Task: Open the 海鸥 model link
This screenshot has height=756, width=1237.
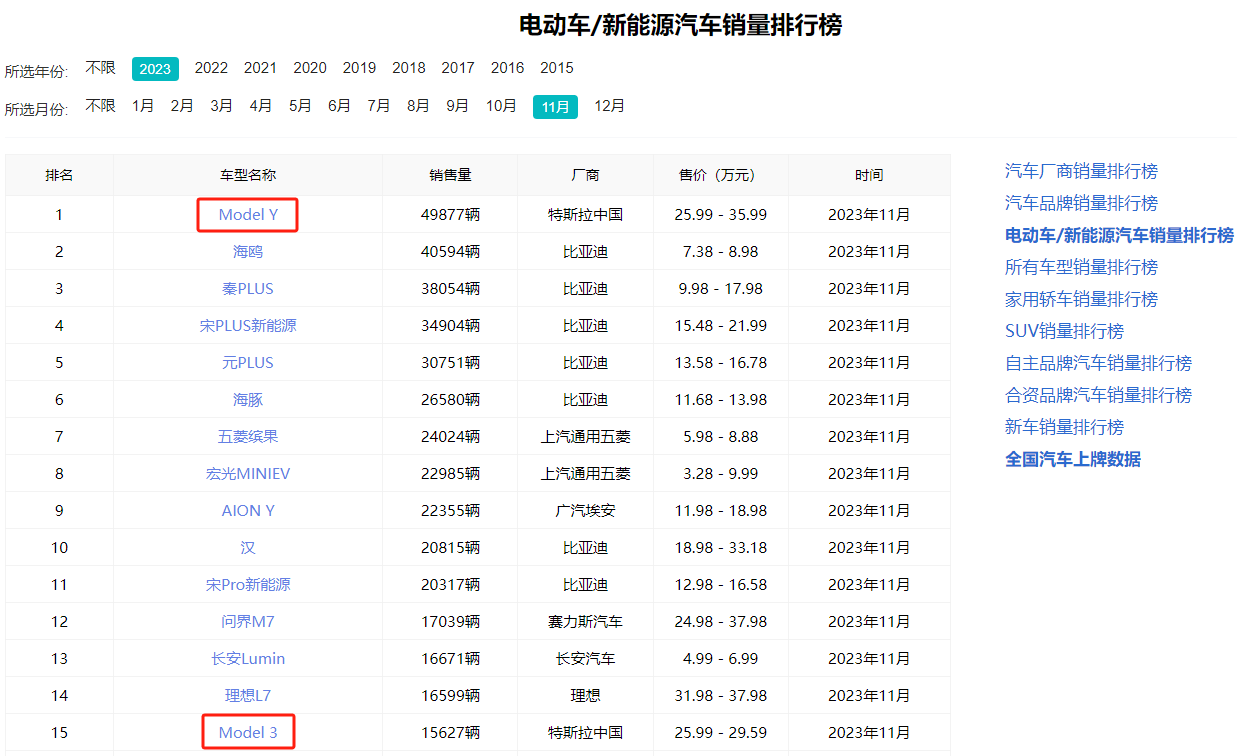Action: coord(248,252)
